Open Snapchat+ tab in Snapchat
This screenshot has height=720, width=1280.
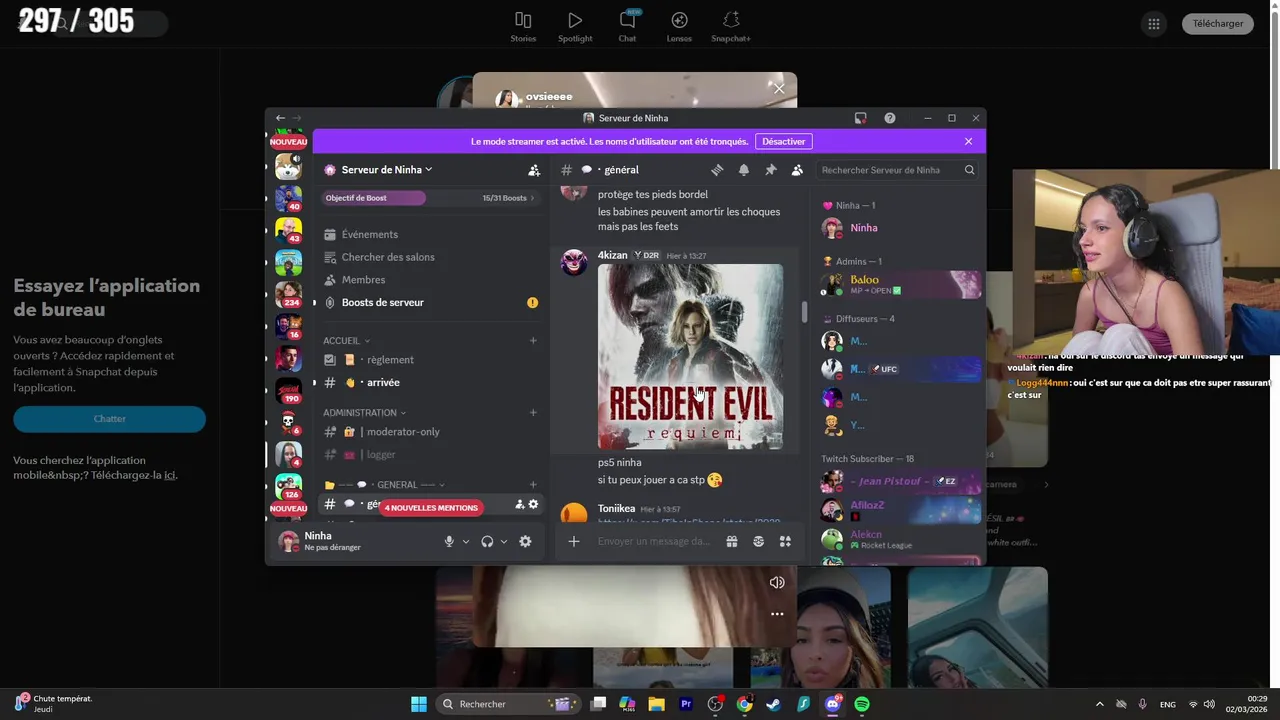(731, 26)
